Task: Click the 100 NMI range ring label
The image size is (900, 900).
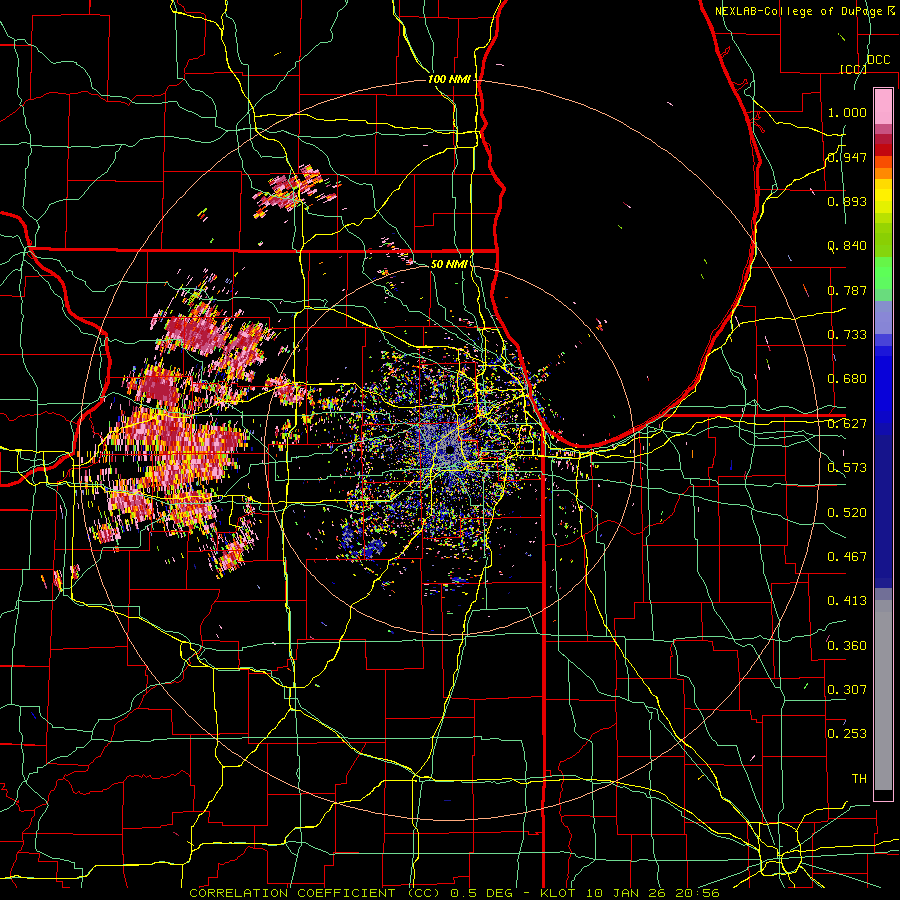Action: pos(449,79)
